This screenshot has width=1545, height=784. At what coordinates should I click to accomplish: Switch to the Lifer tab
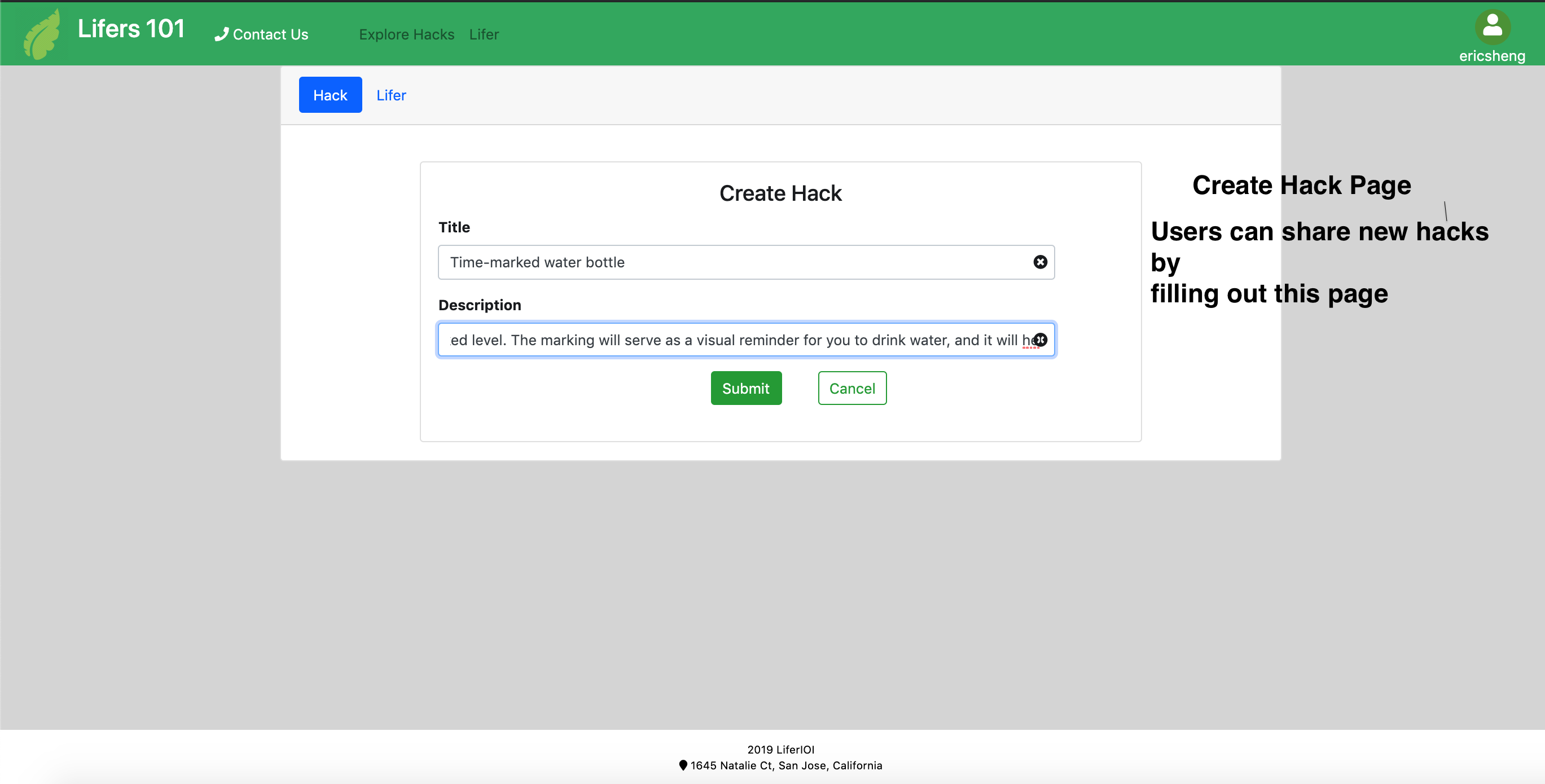tap(391, 95)
